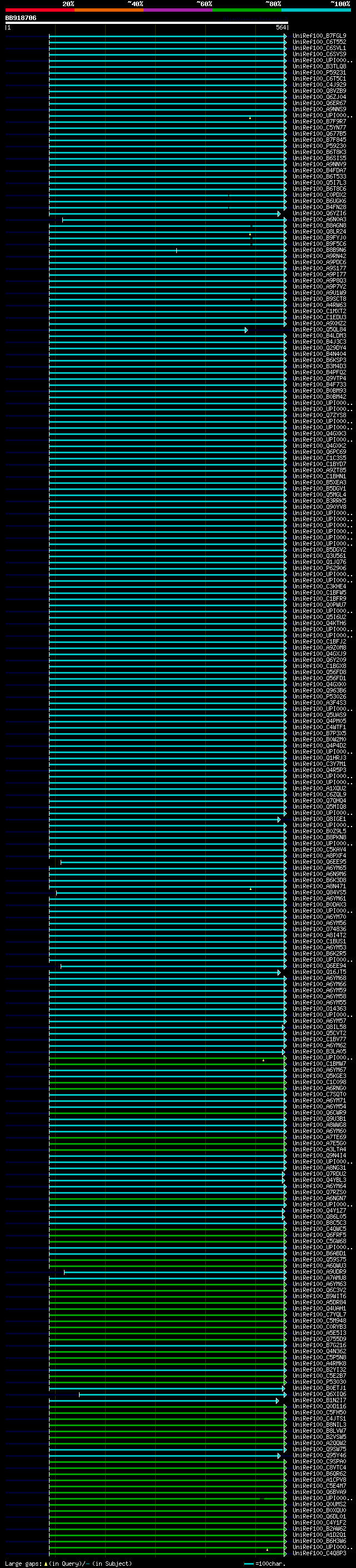Click the Large gaps legend text
Image resolution: width=356 pixels, height=1568 pixels.
coord(68,1563)
